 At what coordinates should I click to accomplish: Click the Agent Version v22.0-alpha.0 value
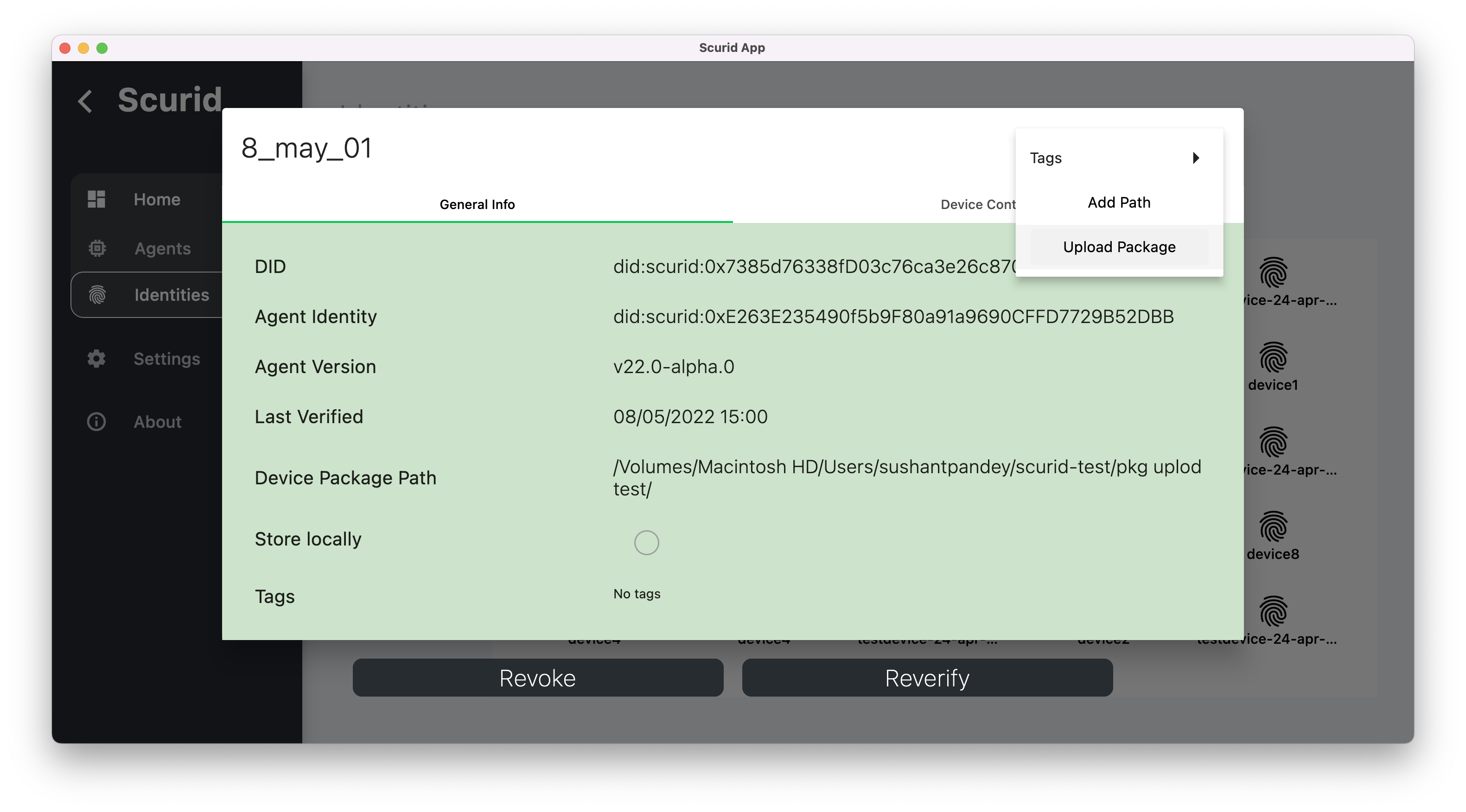[674, 367]
